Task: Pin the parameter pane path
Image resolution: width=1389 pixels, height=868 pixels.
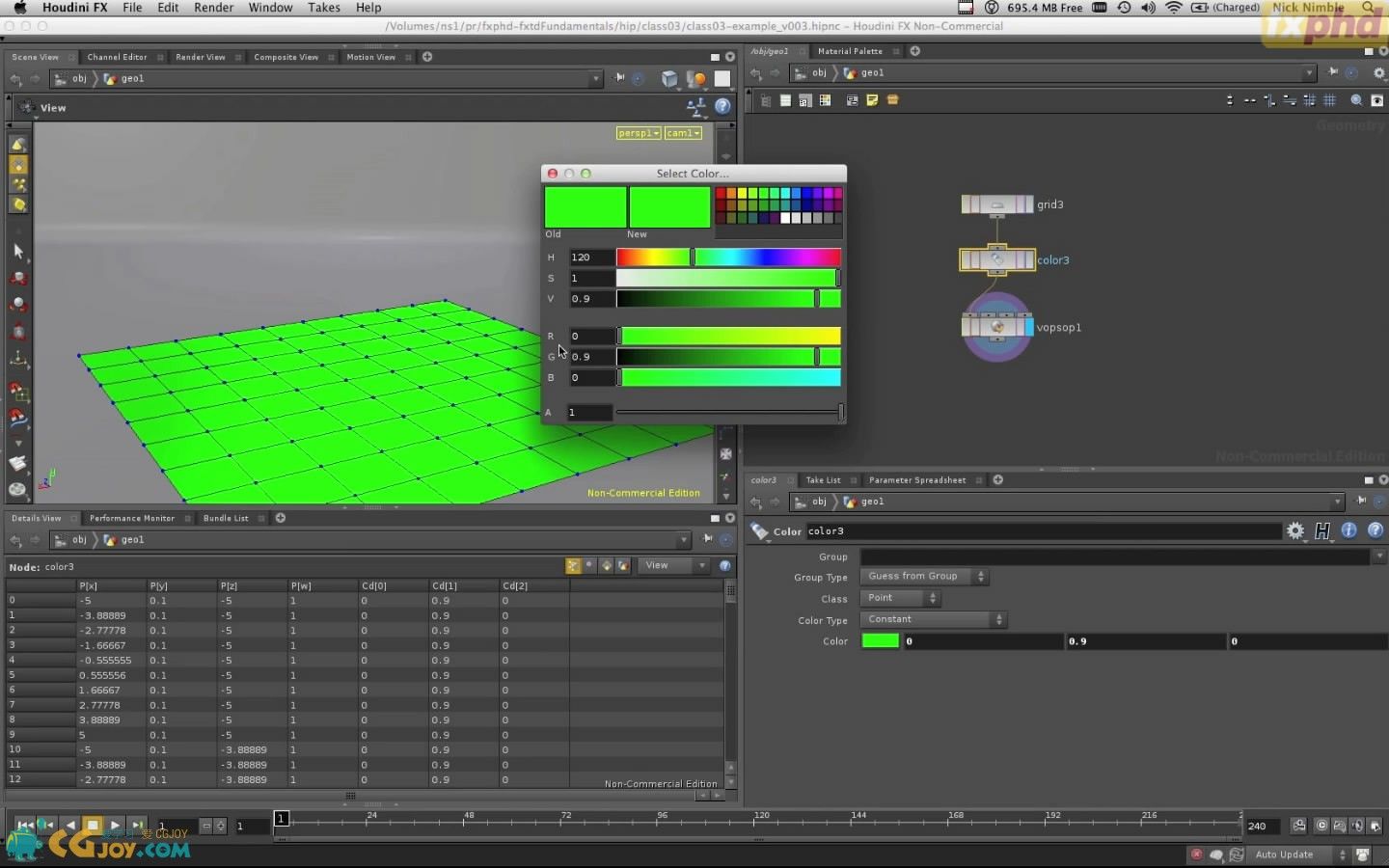Action: (x=1362, y=501)
